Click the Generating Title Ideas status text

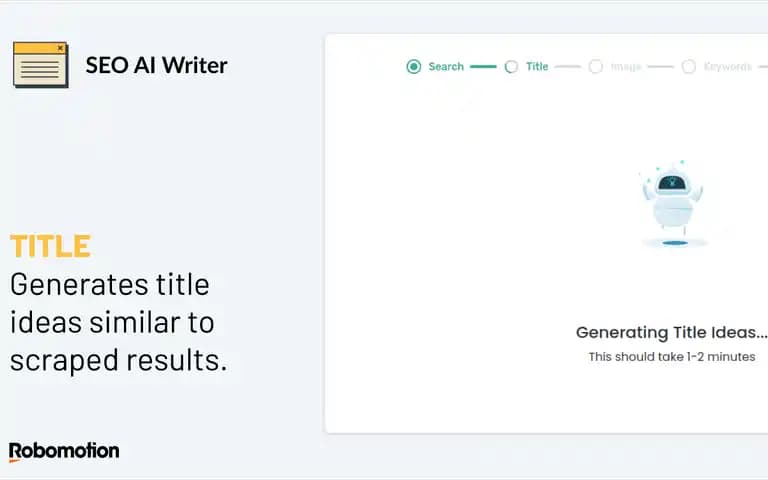[672, 333]
